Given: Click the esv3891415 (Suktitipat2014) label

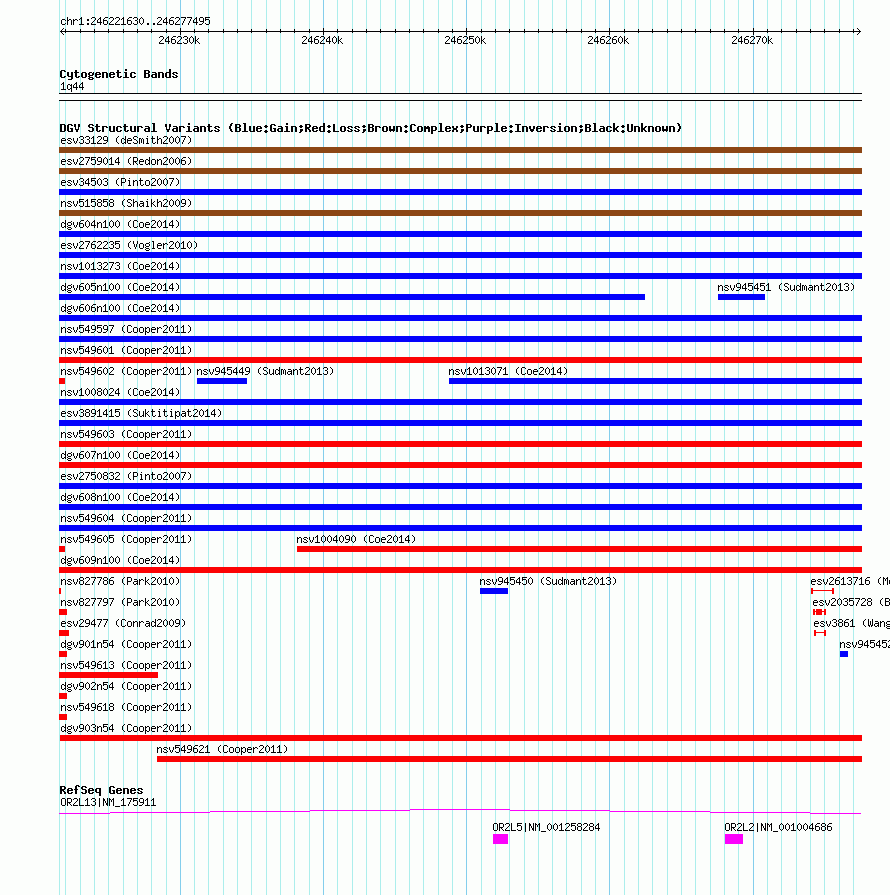Looking at the screenshot, I should (x=141, y=413).
